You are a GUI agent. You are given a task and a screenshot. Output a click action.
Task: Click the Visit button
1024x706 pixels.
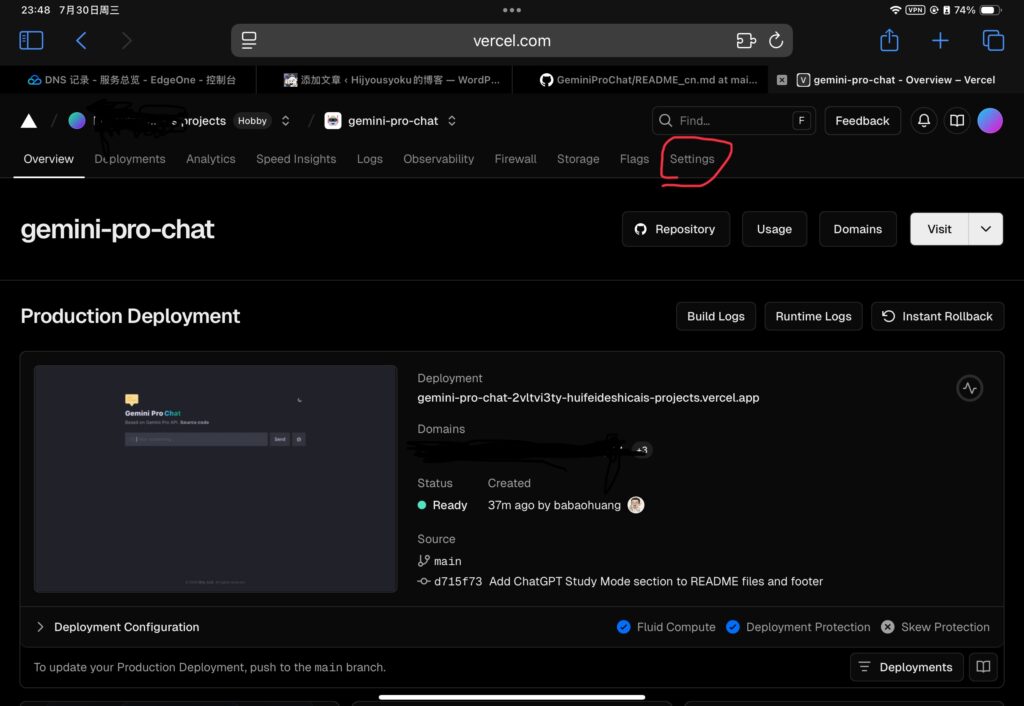pos(939,229)
